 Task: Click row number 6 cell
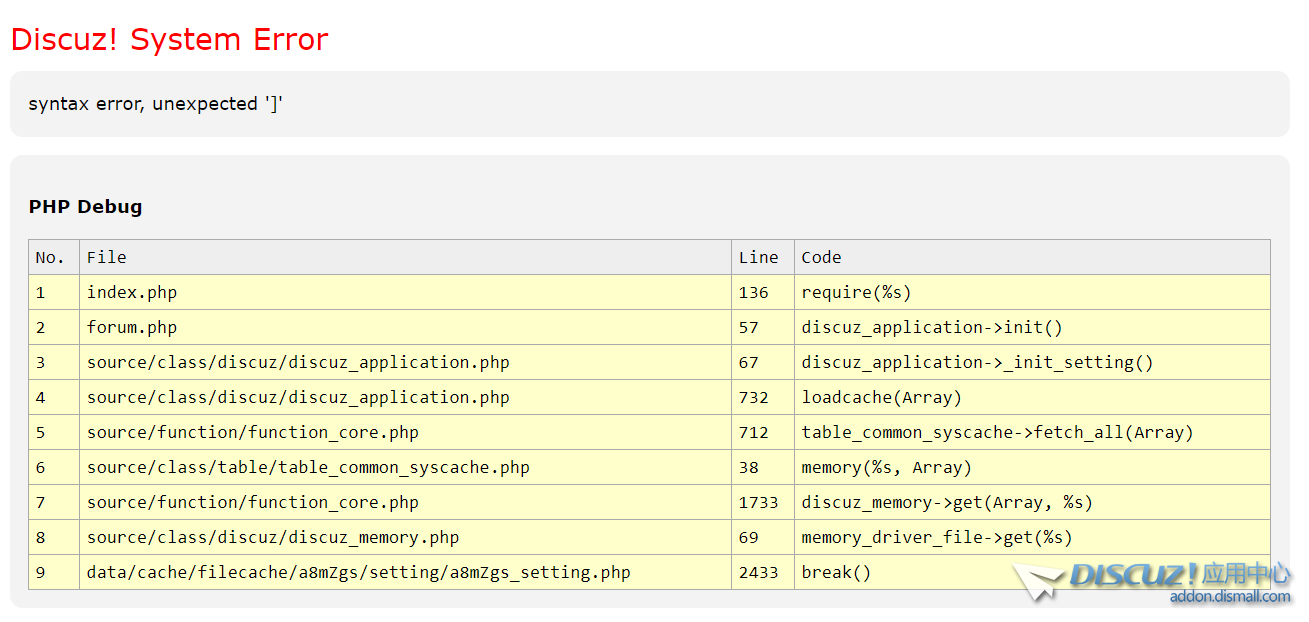tap(54, 467)
